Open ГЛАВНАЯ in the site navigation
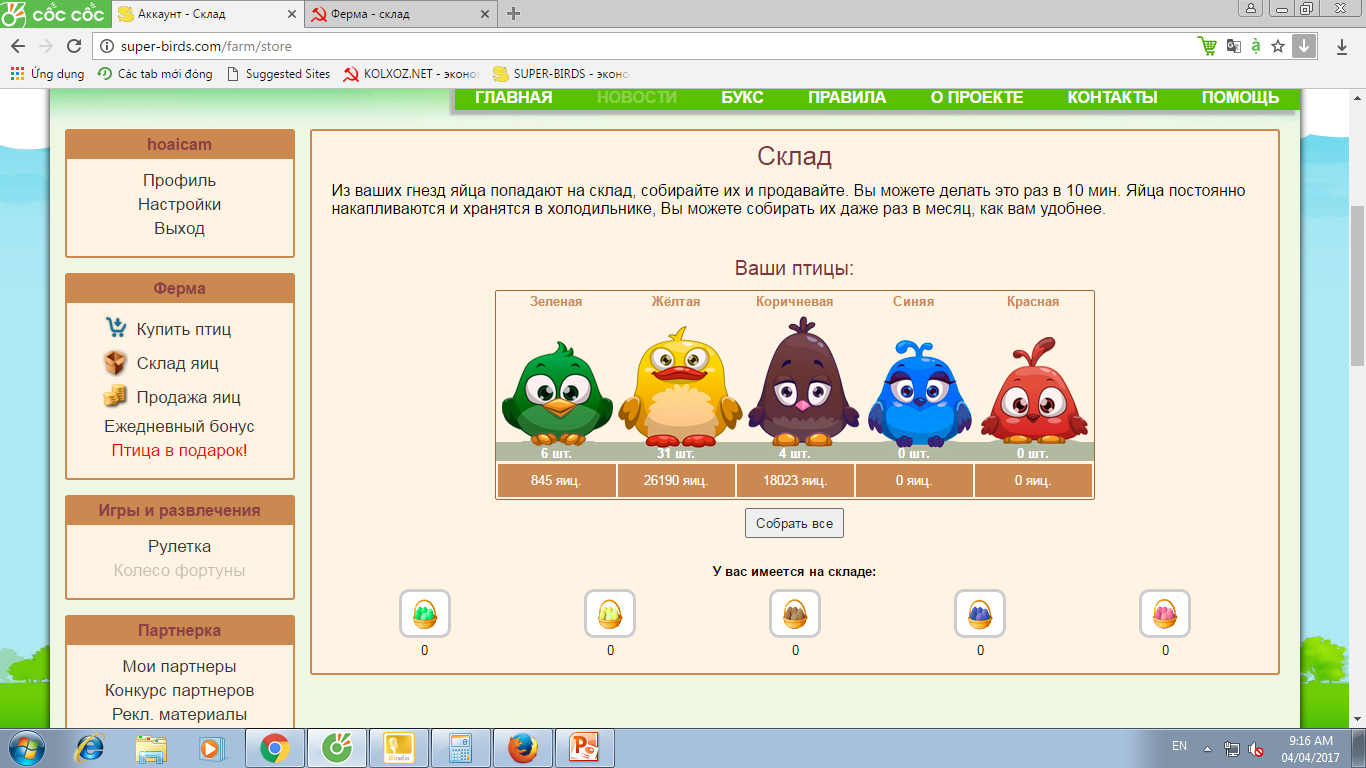The image size is (1366, 768). (x=514, y=97)
